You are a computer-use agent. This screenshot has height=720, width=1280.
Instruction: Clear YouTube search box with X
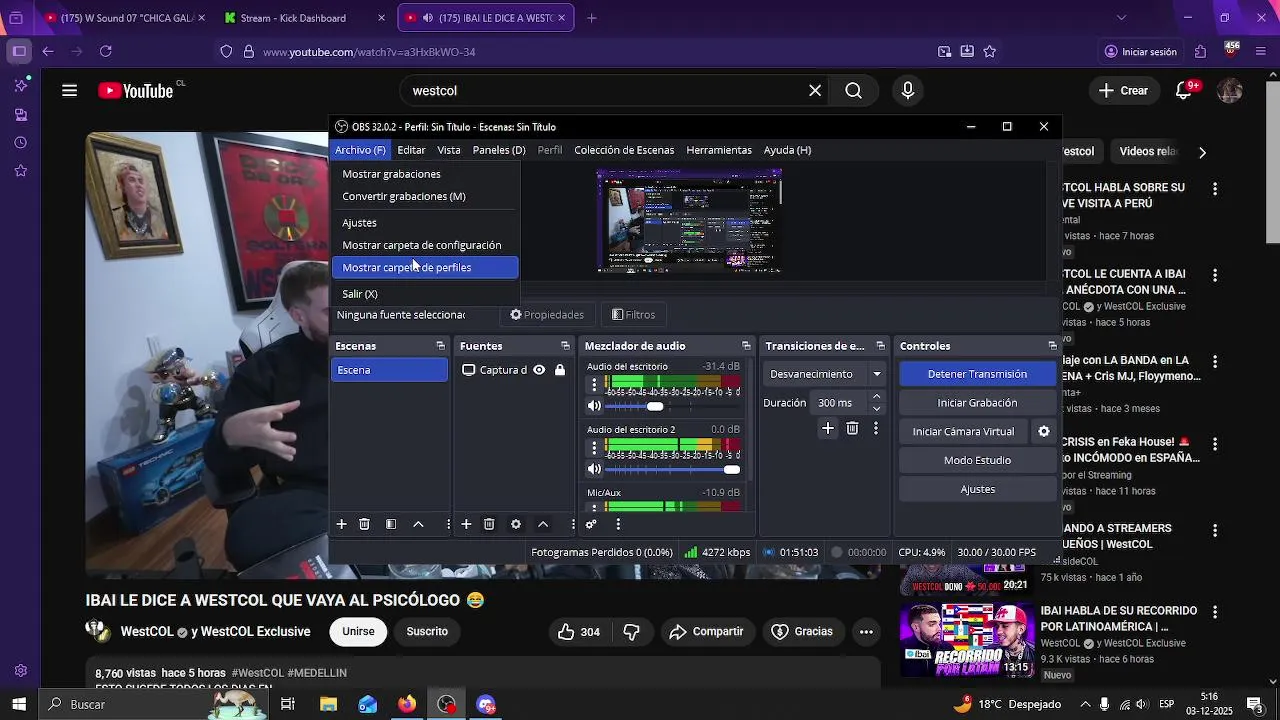(815, 91)
